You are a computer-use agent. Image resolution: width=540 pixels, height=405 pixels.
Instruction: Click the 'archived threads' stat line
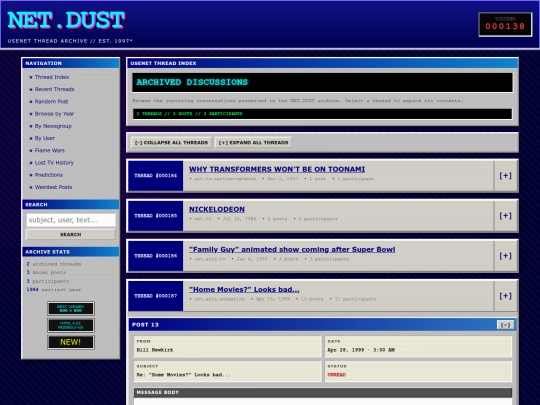coord(54,264)
